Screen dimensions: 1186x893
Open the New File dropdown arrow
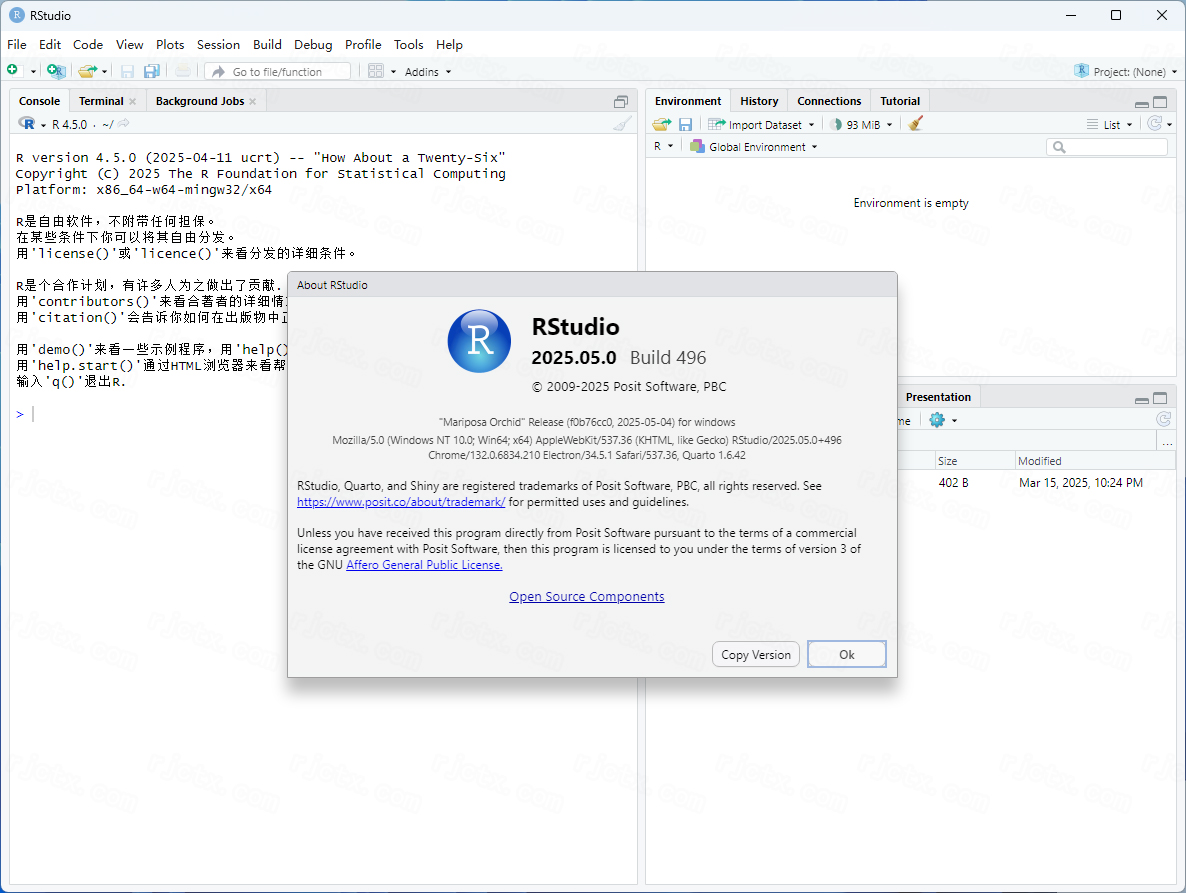[33, 72]
